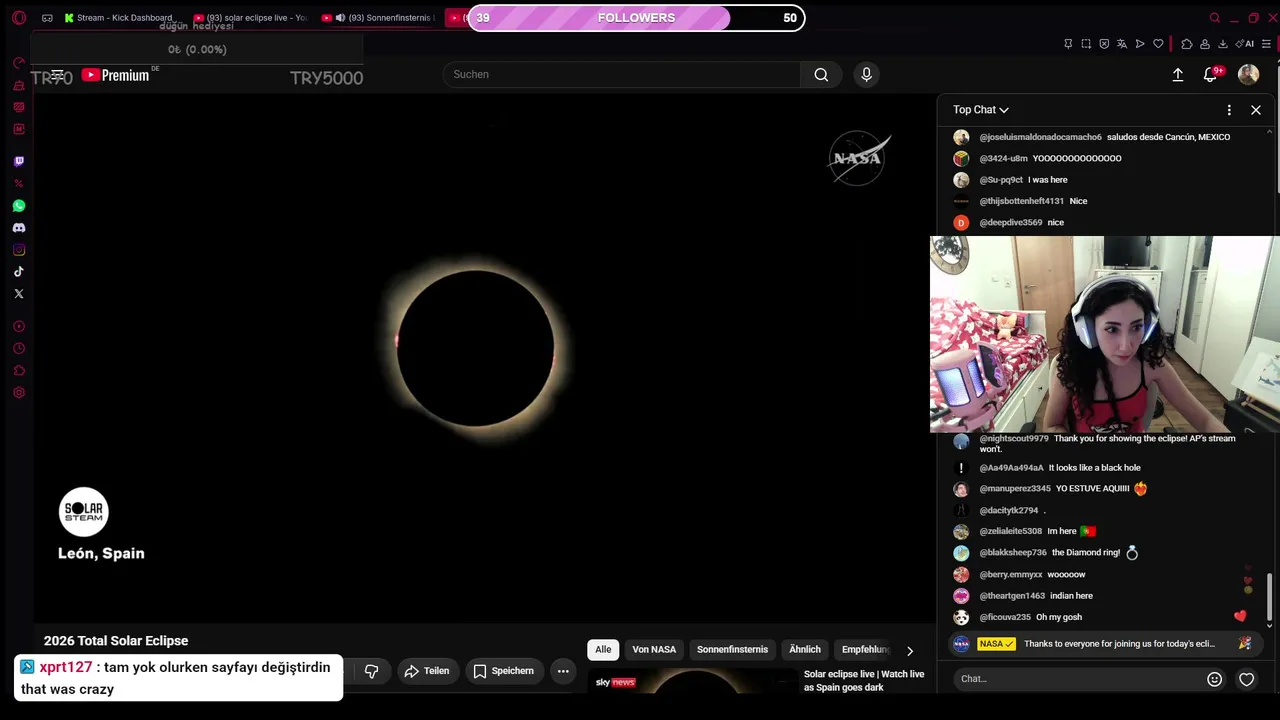The image size is (1280, 720).
Task: Click the live chat scrollbar
Action: [1270, 597]
